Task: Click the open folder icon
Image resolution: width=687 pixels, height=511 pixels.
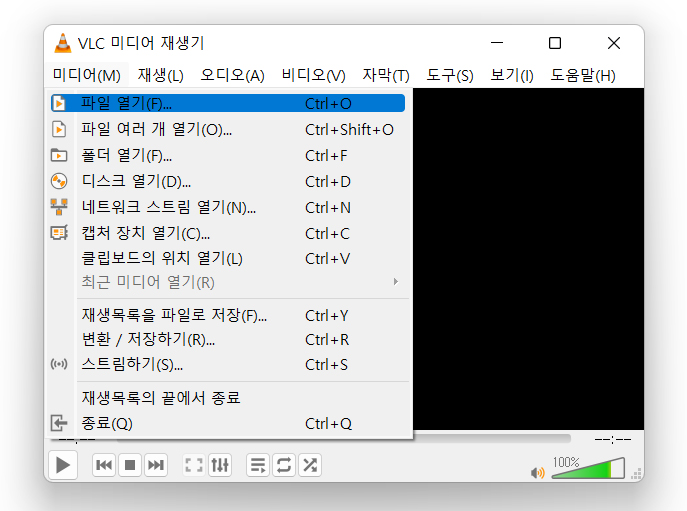Action: coord(59,155)
